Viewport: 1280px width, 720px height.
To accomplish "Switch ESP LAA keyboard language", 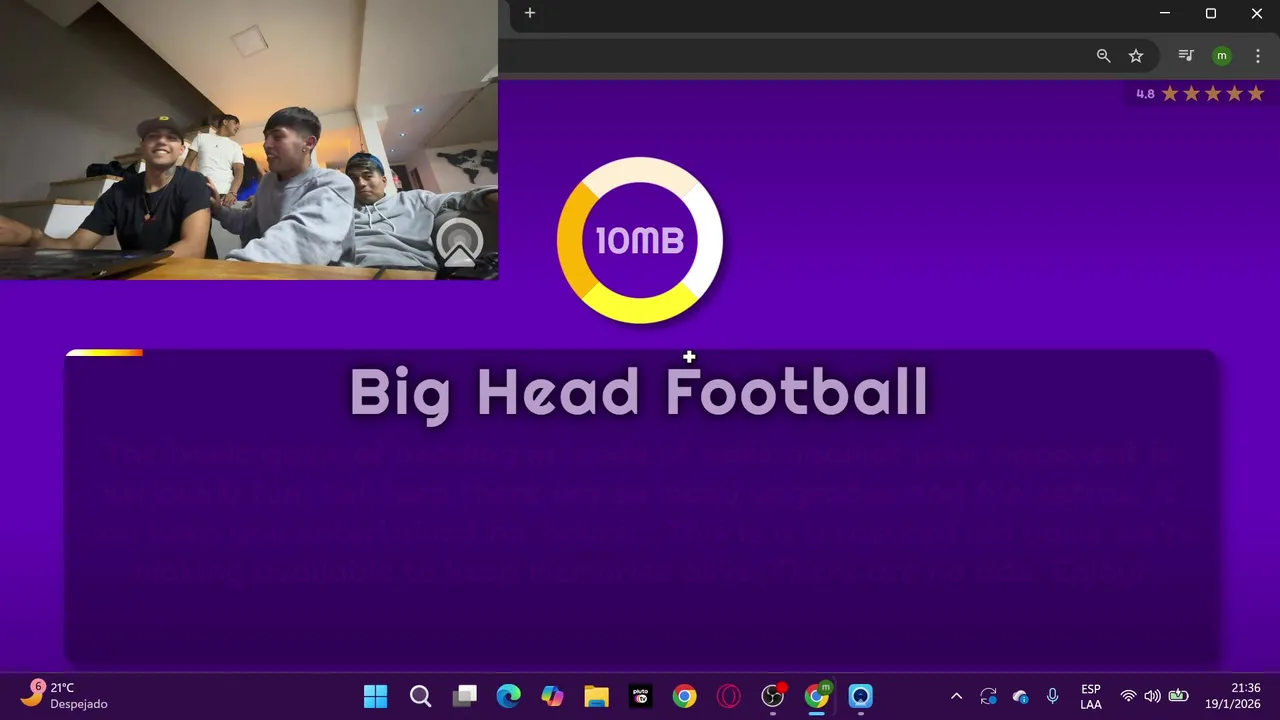I will pyautogui.click(x=1091, y=696).
